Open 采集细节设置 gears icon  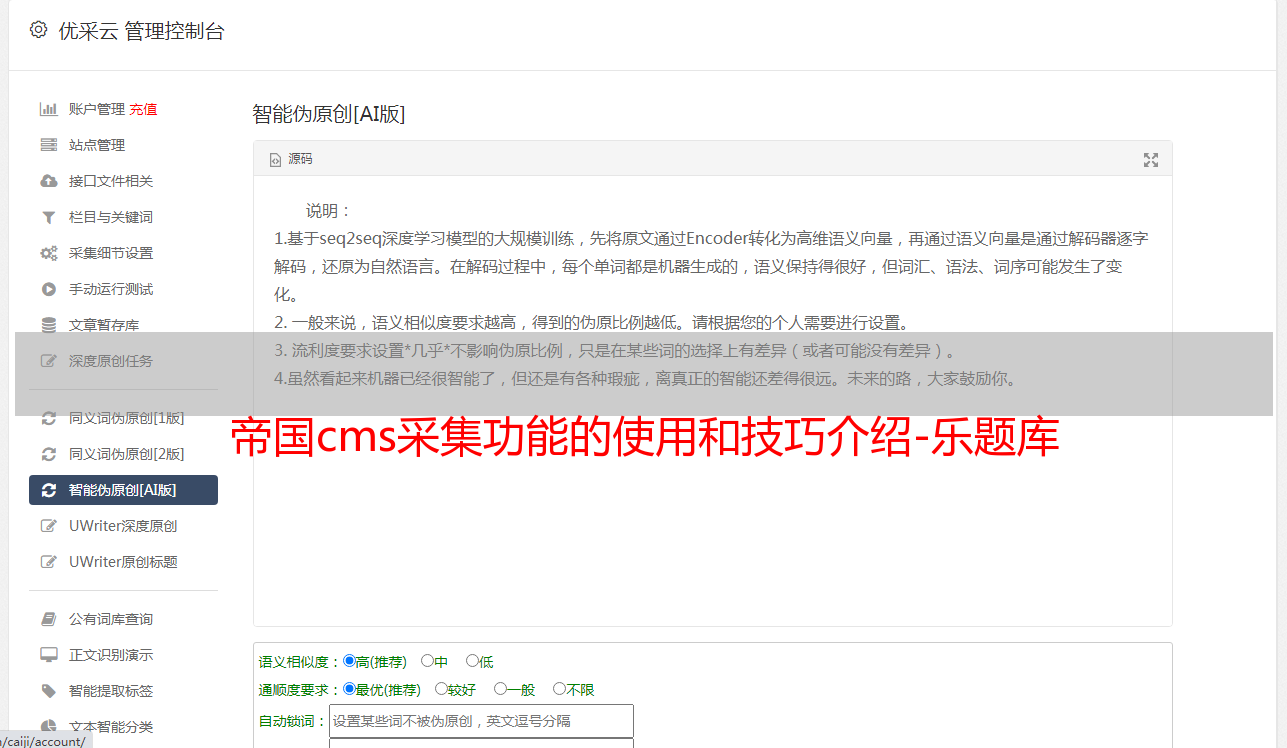coord(48,253)
